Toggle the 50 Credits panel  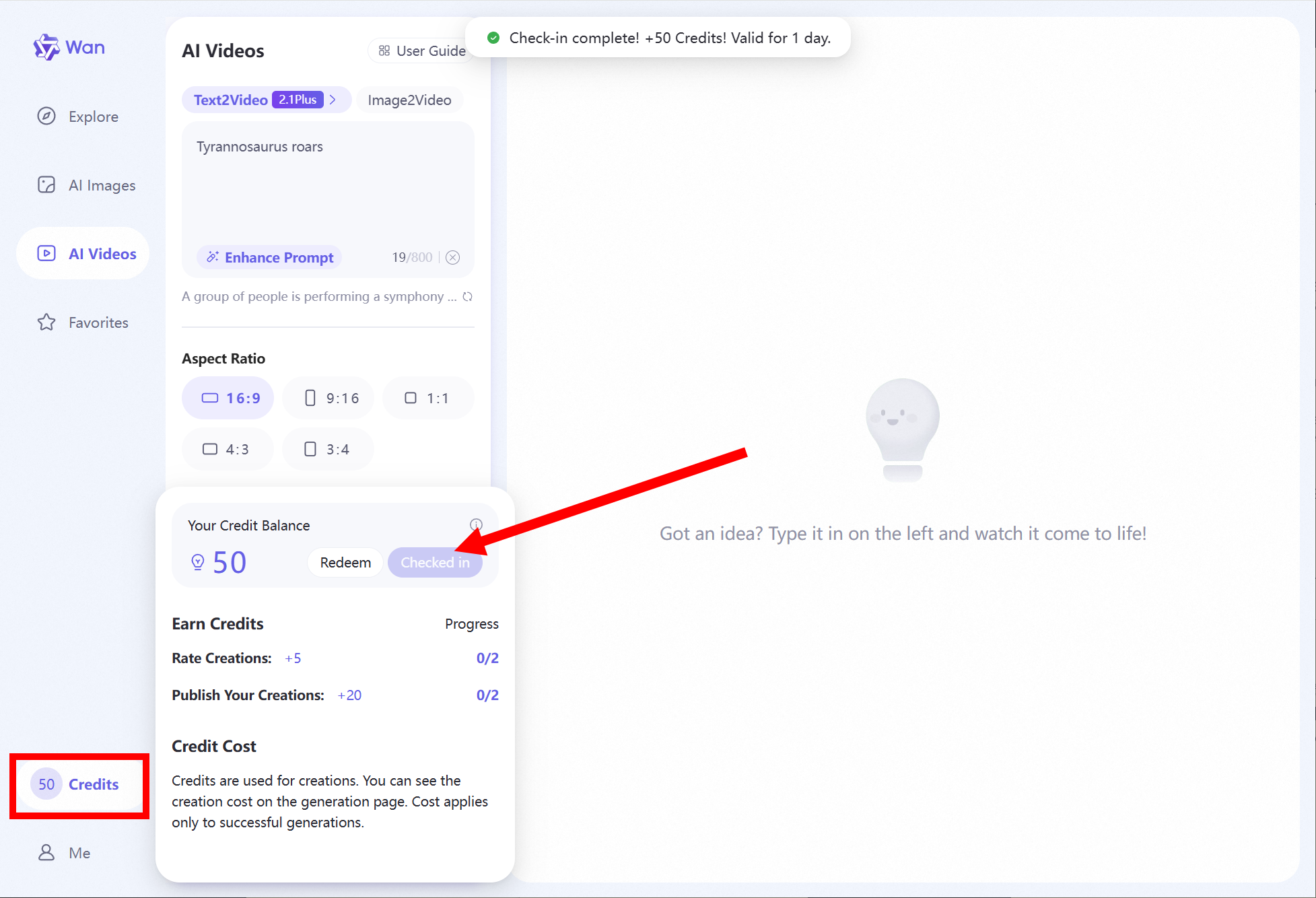(79, 784)
